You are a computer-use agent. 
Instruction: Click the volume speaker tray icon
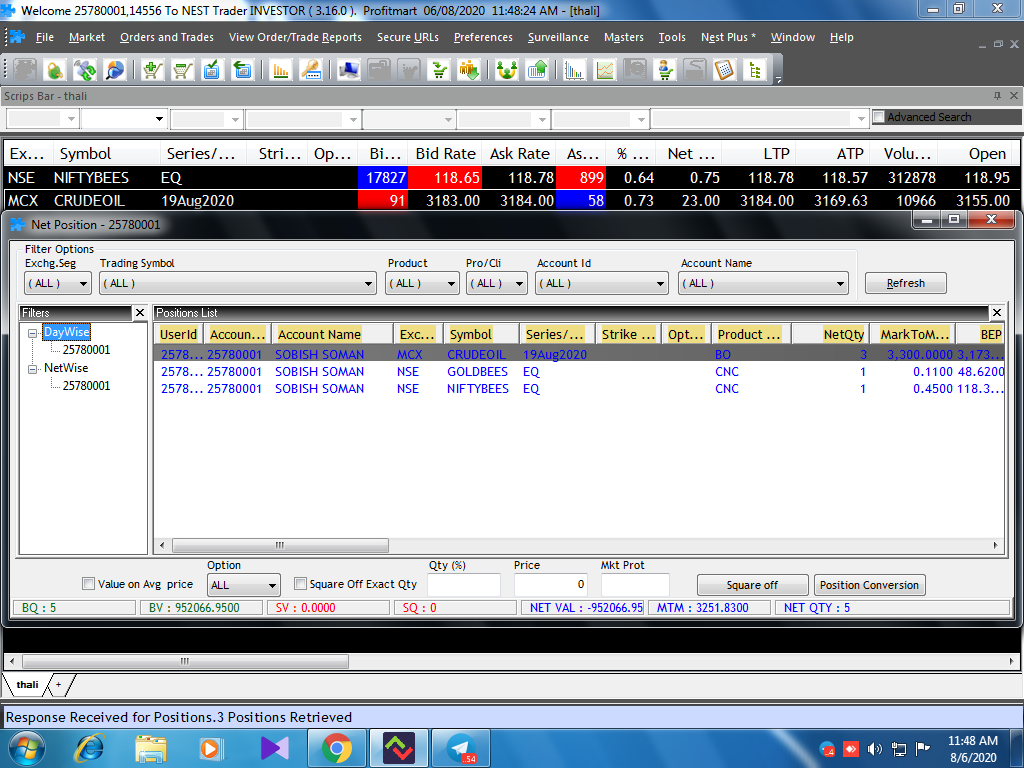(874, 749)
